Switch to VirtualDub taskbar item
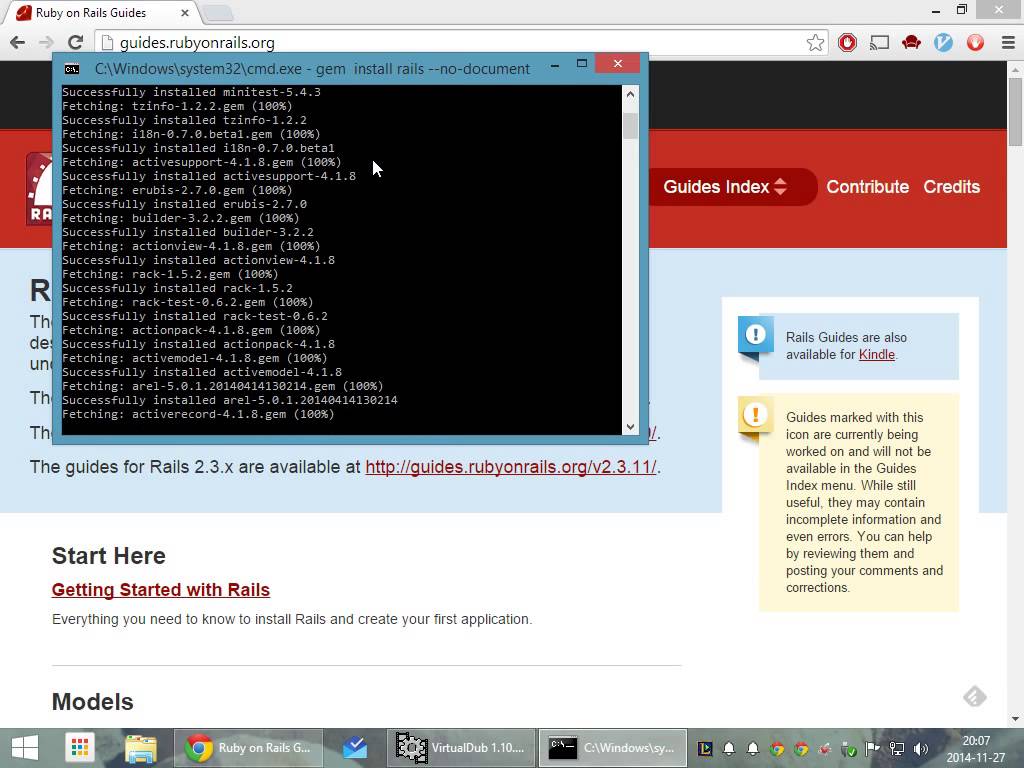Viewport: 1024px width, 768px height. tap(460, 748)
